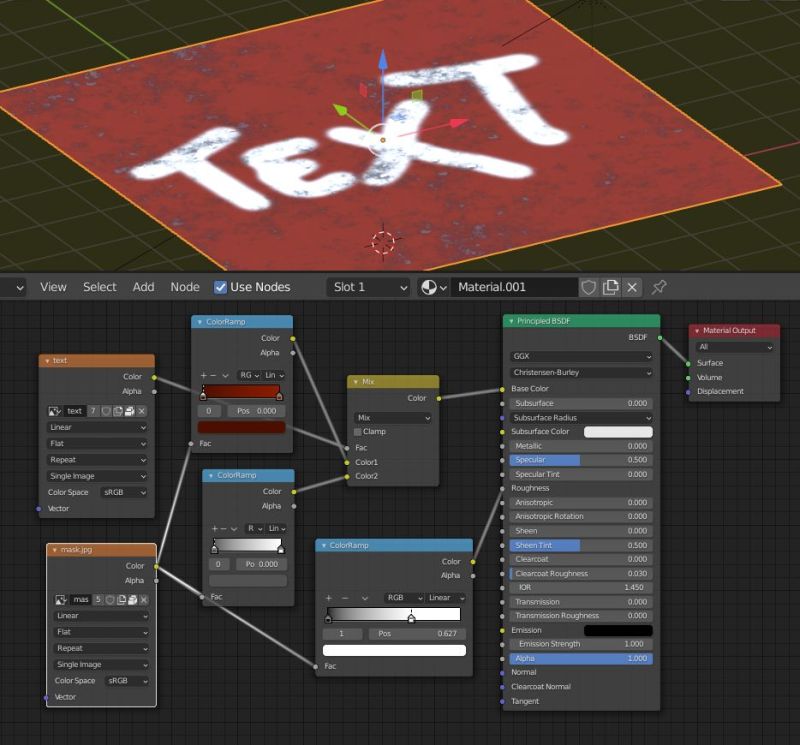Open Material Output target All dropdown
800x745 pixels.
pos(734,347)
